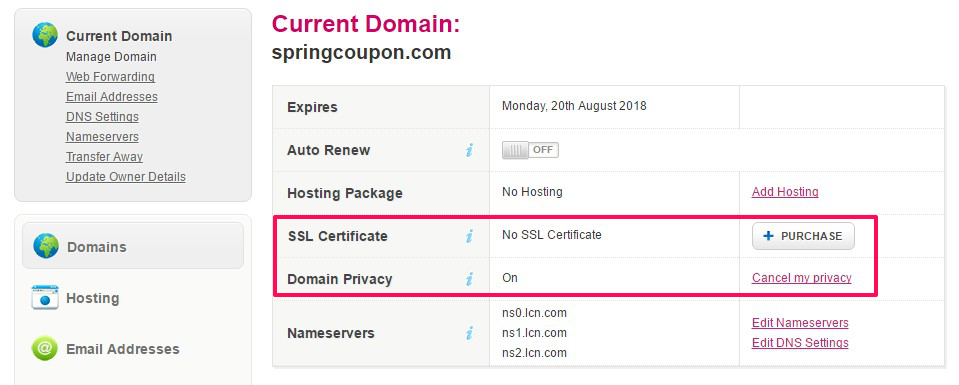Click the Expires row label
The height and width of the screenshot is (385, 959).
(x=312, y=107)
